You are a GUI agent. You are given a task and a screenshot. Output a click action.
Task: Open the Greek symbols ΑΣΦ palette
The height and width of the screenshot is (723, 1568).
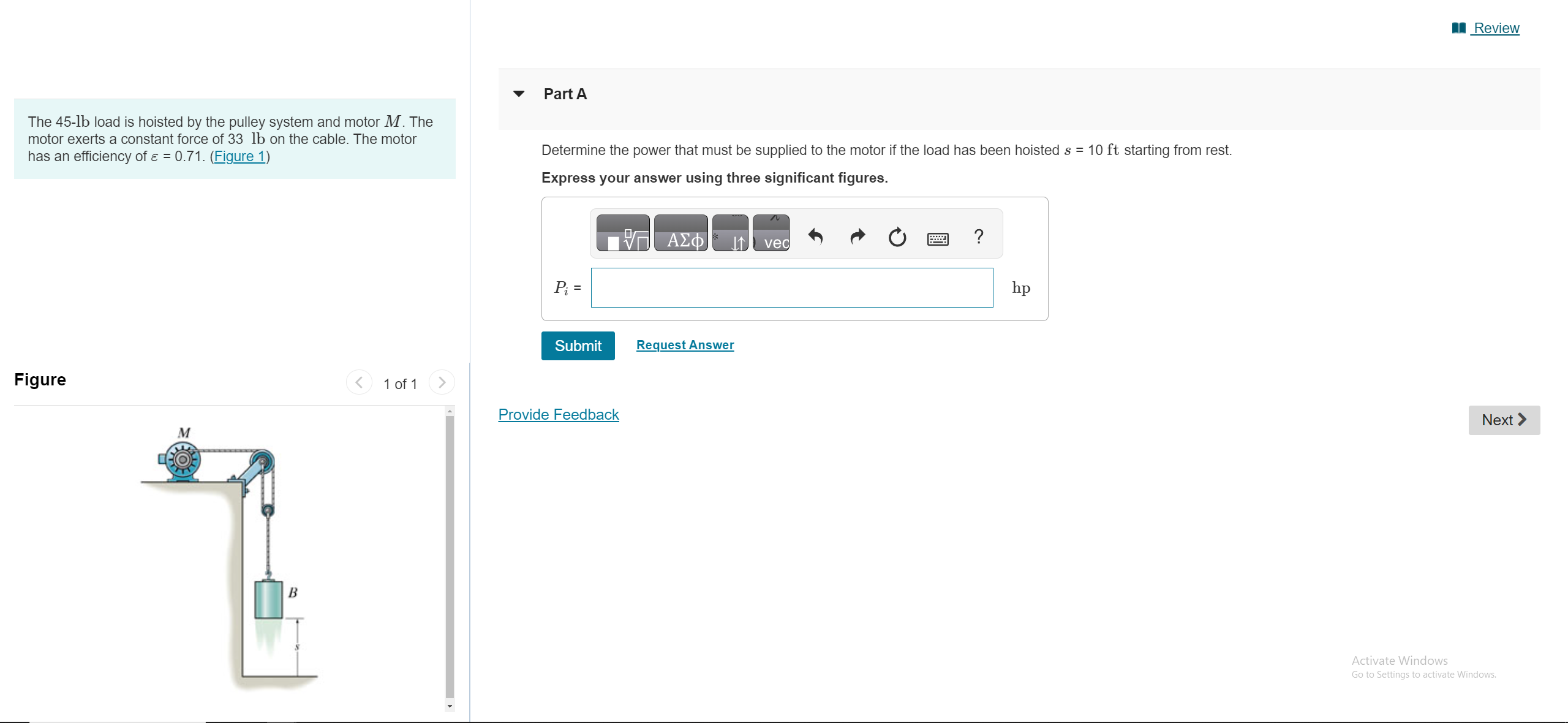(680, 233)
